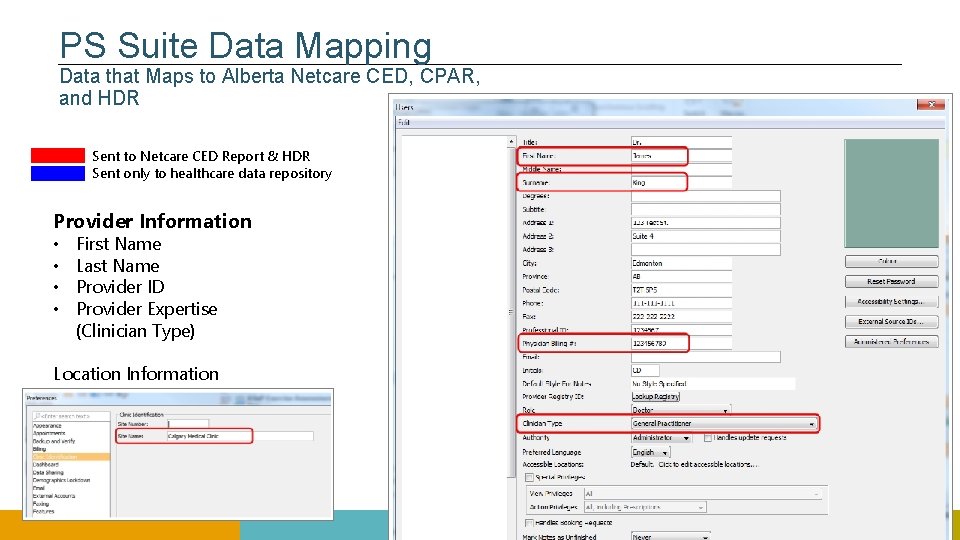
Task: Click the Reset Password button
Action: point(891,282)
